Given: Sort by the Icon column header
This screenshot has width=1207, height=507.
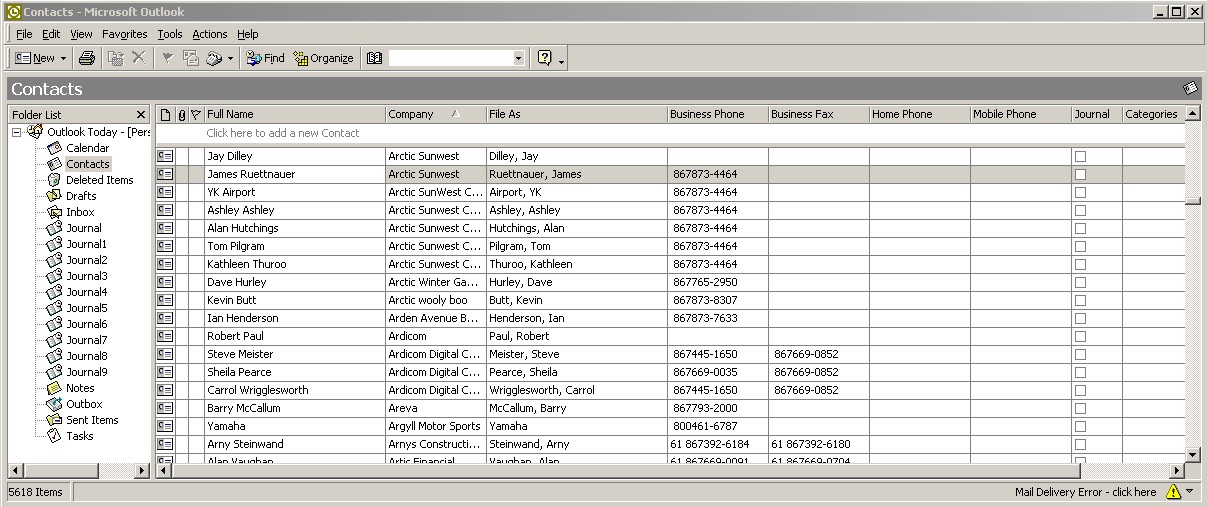Looking at the screenshot, I should [x=165, y=114].
